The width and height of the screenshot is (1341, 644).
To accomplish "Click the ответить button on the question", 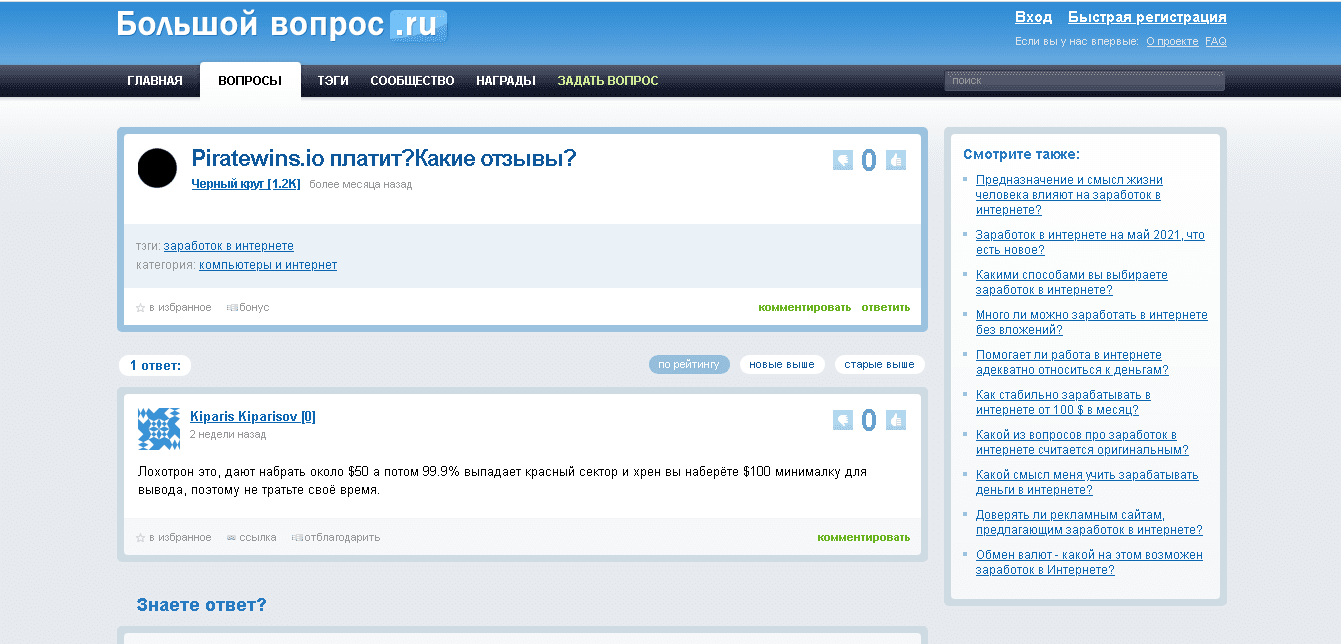I will 886,307.
